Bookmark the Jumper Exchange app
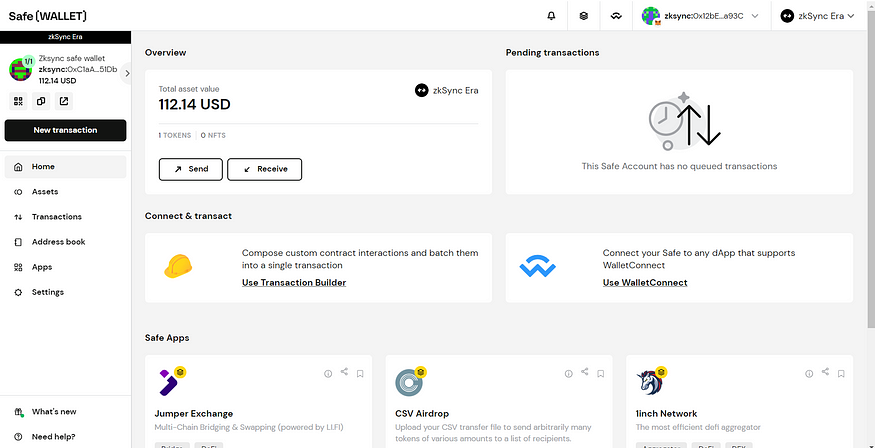Image resolution: width=875 pixels, height=448 pixels. (x=360, y=374)
